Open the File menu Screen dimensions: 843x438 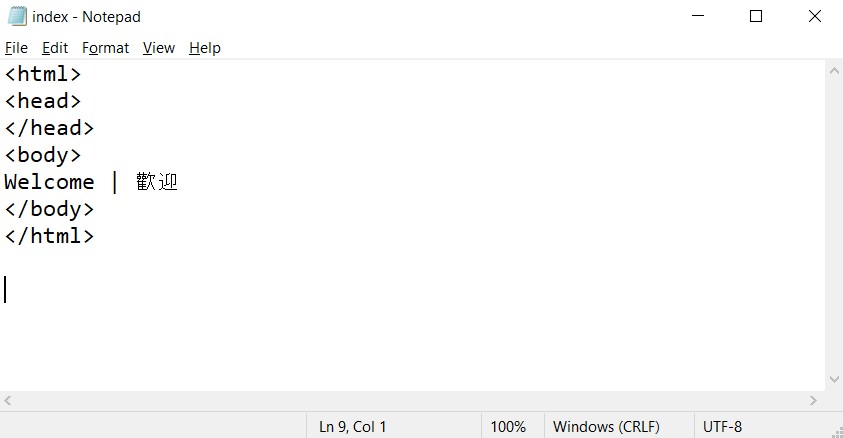[16, 48]
